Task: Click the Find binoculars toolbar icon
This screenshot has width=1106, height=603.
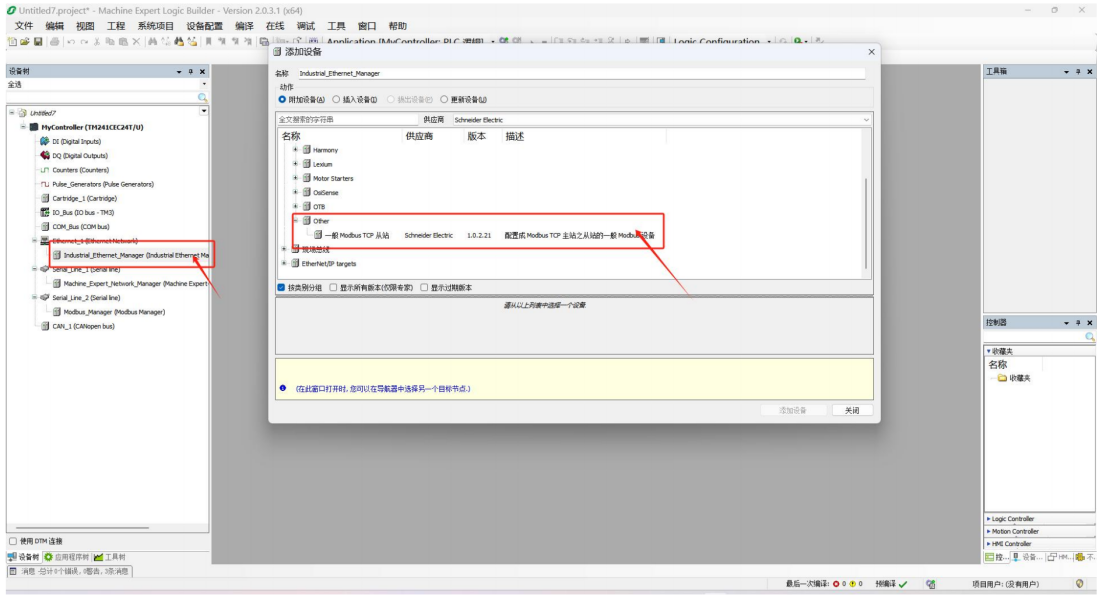Action: tap(152, 42)
